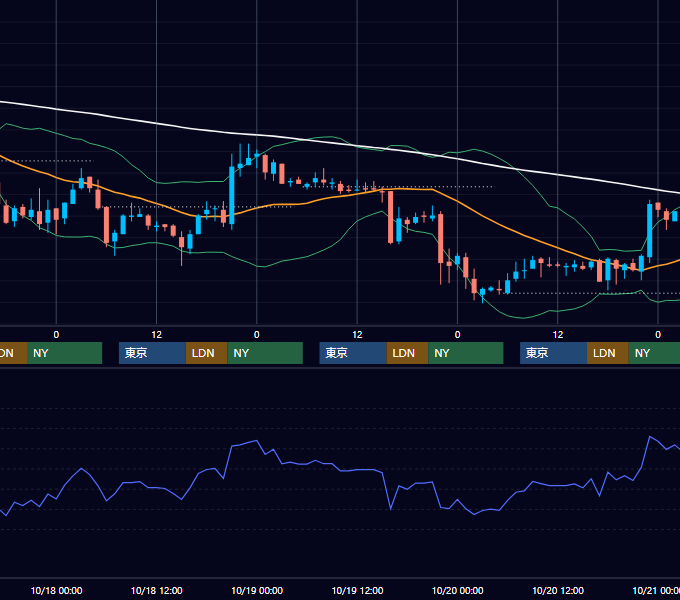Click the 10/18 12:00 date label
The height and width of the screenshot is (600, 680).
tap(157, 590)
